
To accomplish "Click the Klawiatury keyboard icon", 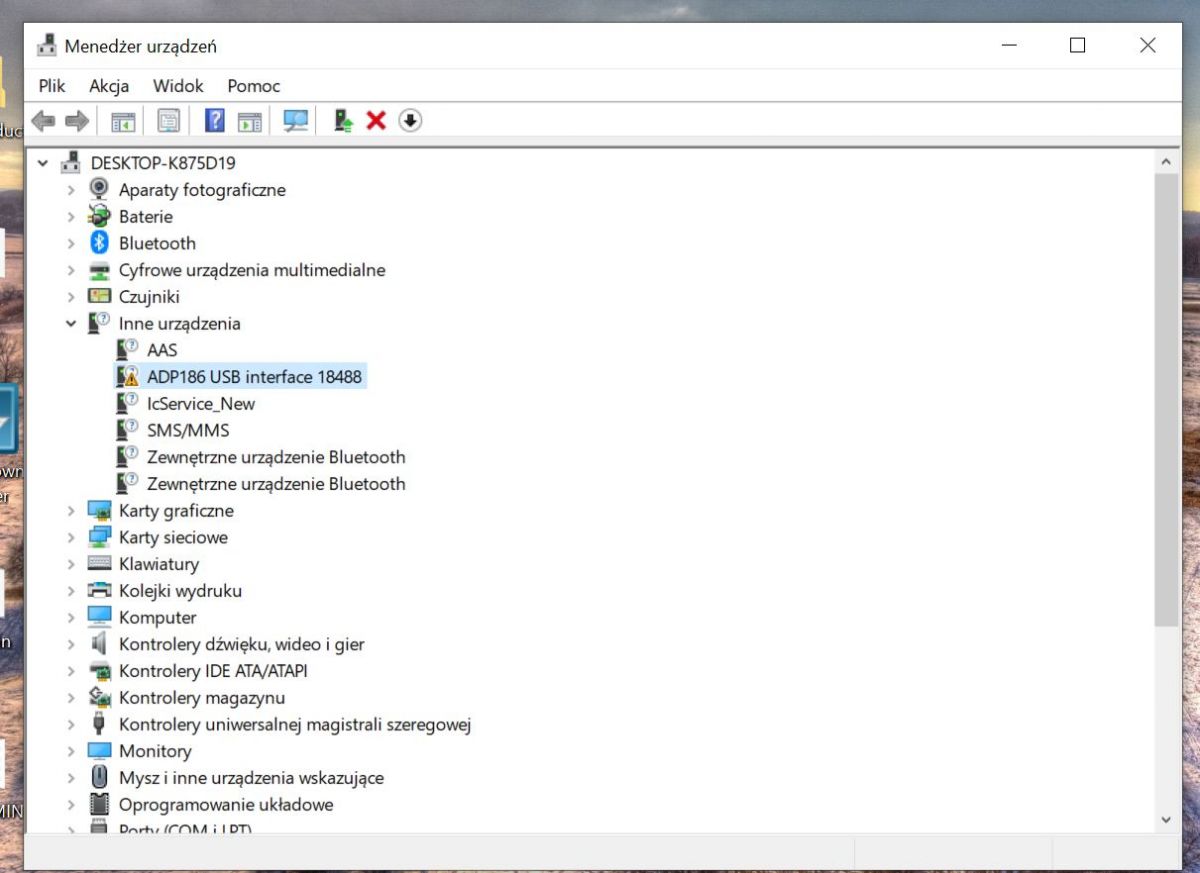I will pyautogui.click(x=99, y=564).
